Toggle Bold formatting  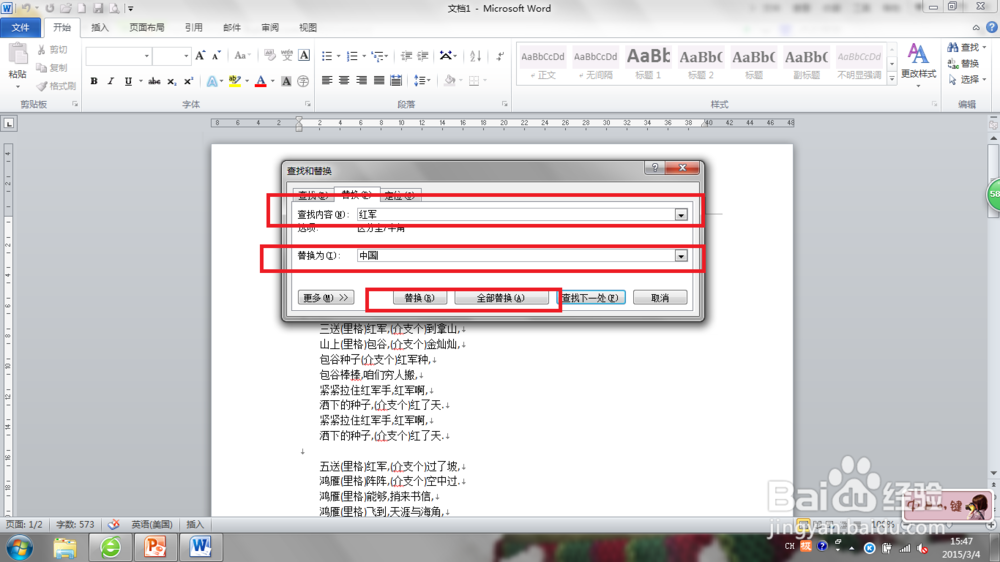94,81
